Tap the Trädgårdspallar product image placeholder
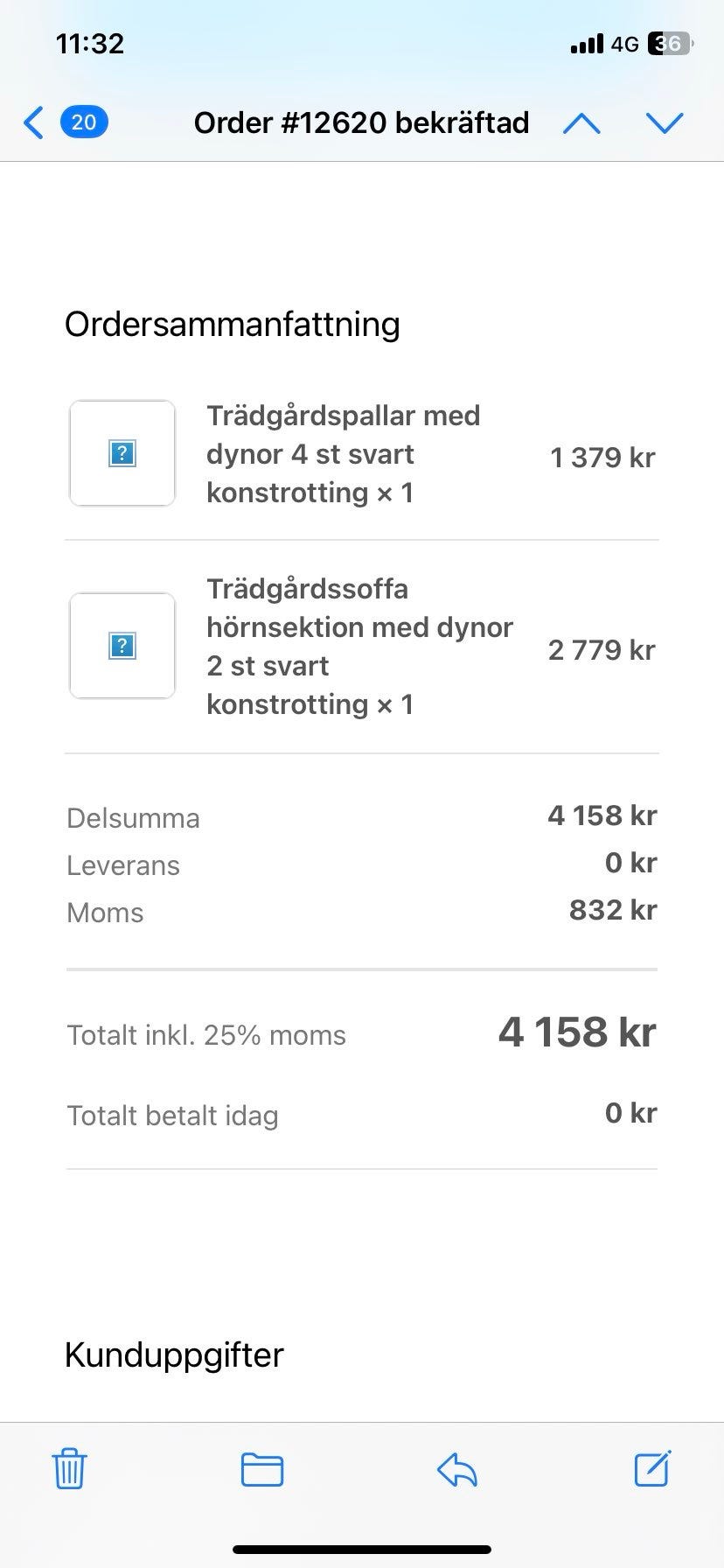This screenshot has height=1568, width=724. coord(122,453)
